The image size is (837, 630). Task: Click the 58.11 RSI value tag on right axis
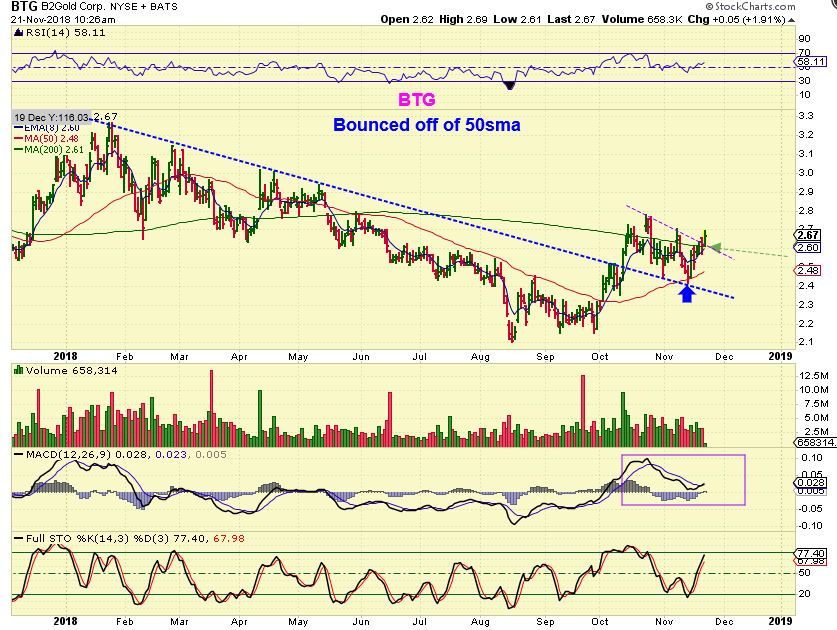pyautogui.click(x=811, y=62)
